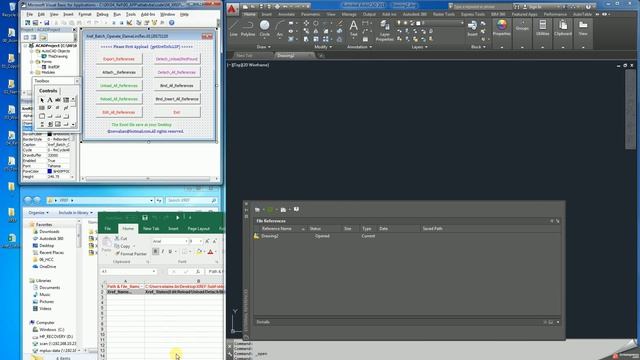Click the Reload_All_References button

pos(119,99)
